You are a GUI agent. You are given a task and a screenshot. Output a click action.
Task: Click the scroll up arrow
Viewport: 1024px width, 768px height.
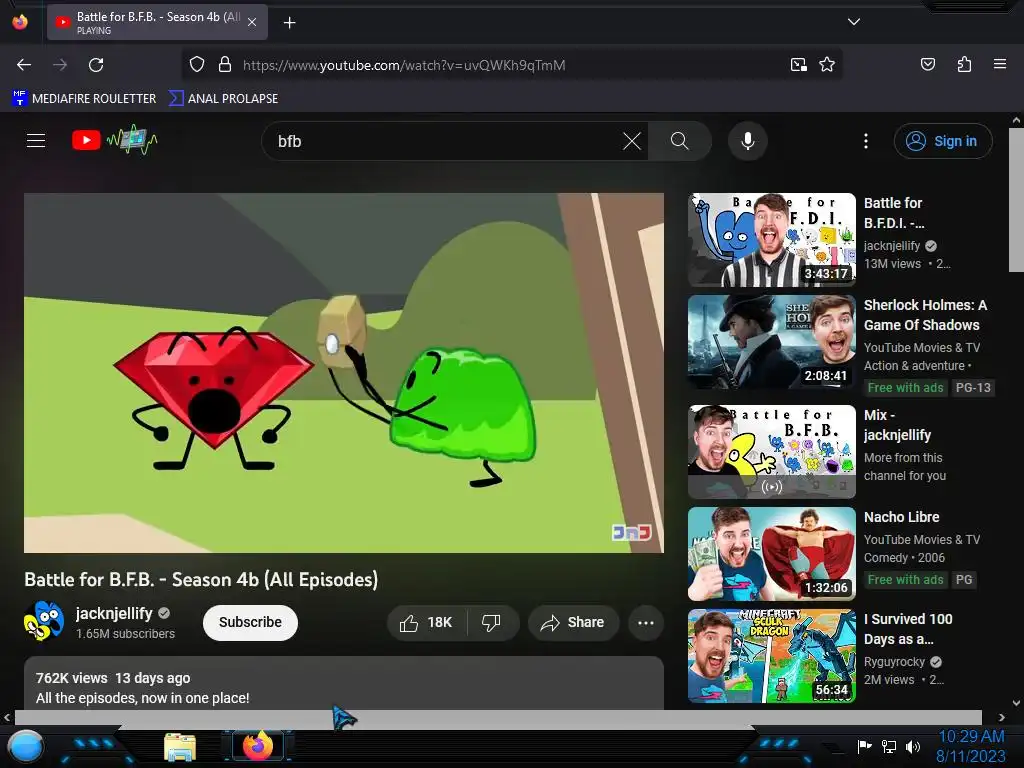click(x=1016, y=120)
